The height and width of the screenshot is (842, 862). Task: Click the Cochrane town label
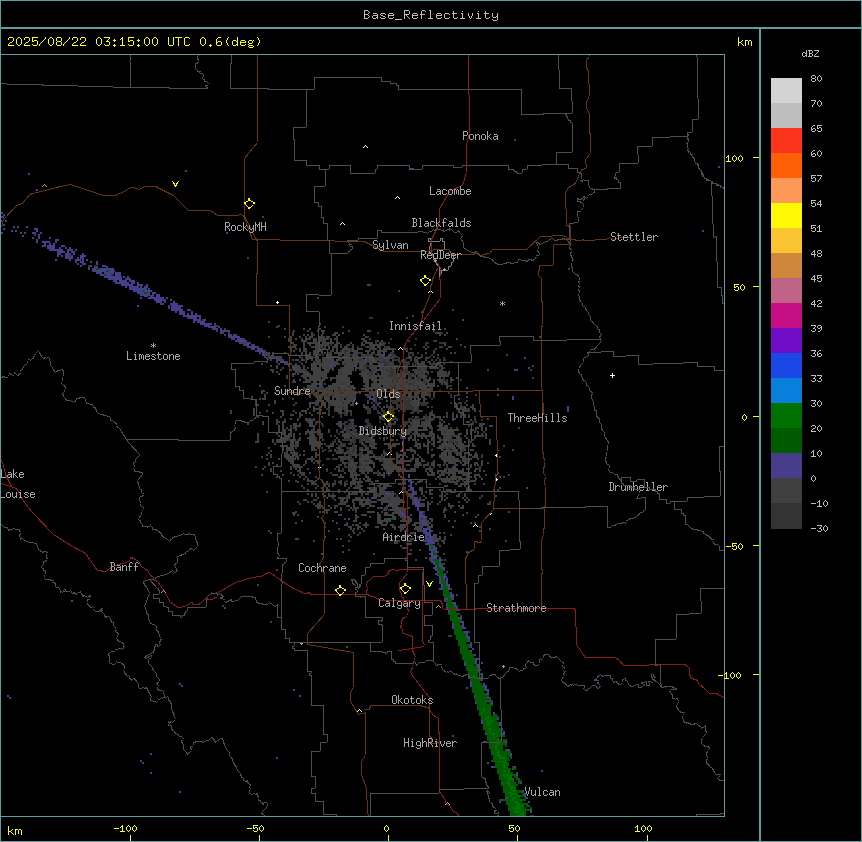(x=322, y=568)
